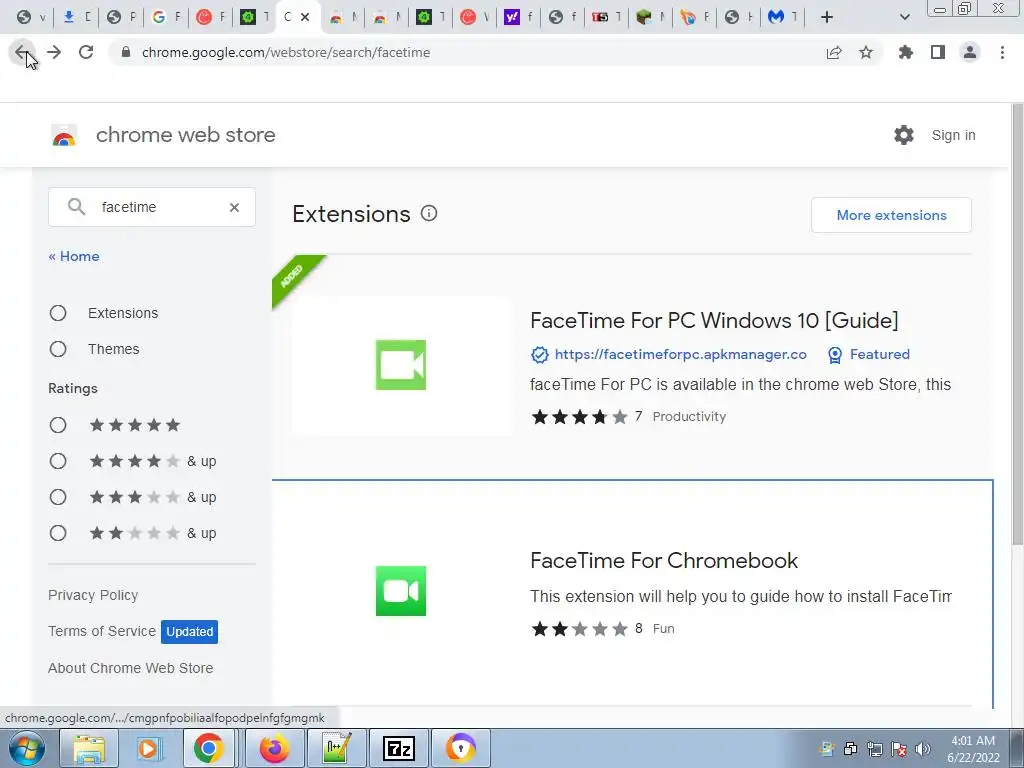Open the web store settings gear
This screenshot has height=768, width=1024.
coord(904,135)
